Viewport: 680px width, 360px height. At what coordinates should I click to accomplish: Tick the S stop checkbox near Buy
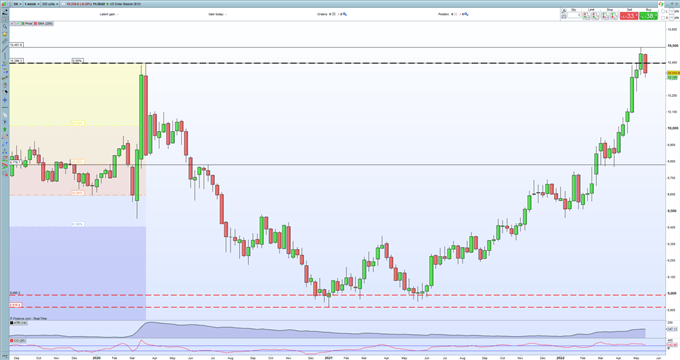pos(663,18)
